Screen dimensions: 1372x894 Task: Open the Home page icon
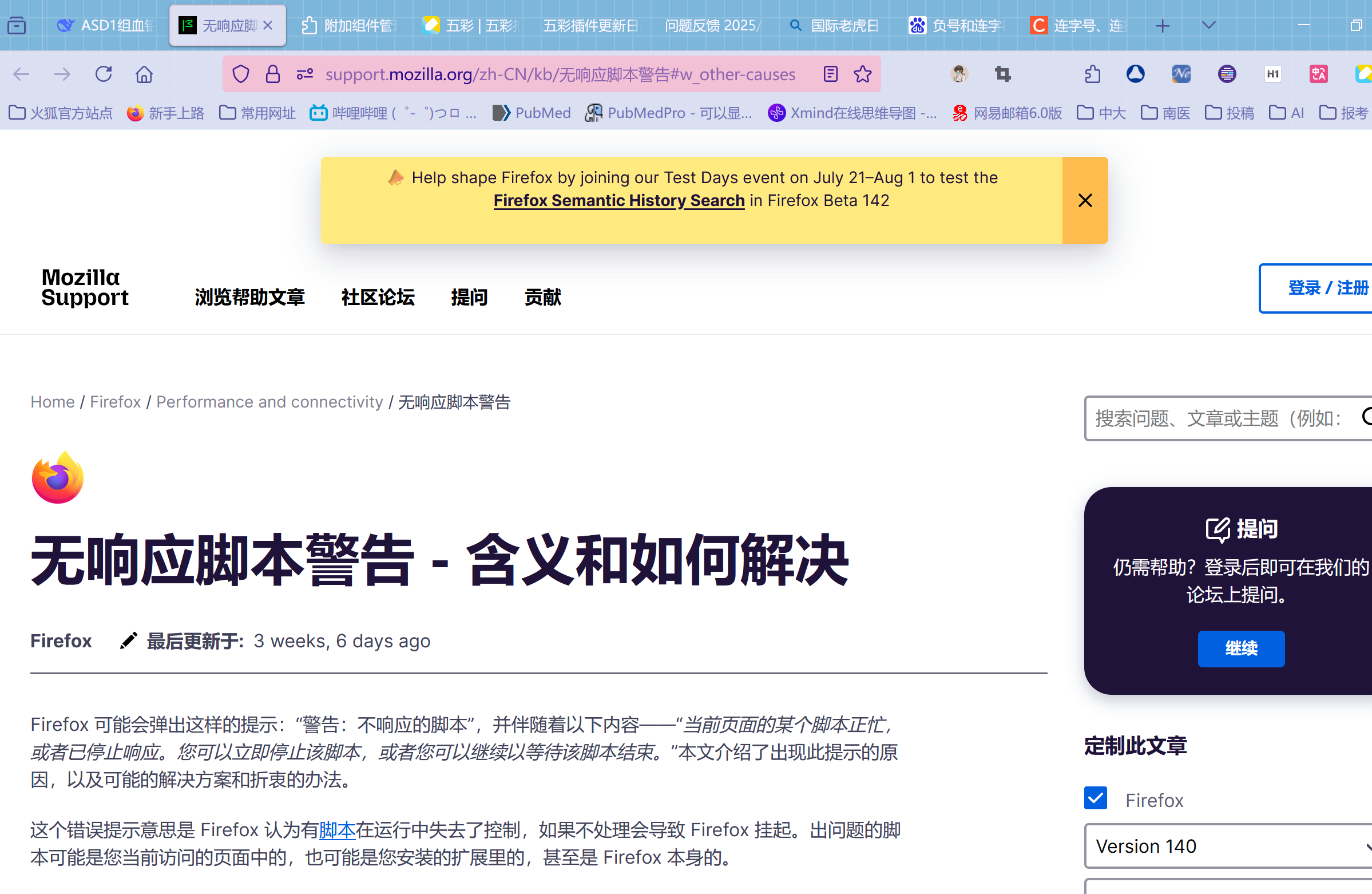[x=144, y=74]
